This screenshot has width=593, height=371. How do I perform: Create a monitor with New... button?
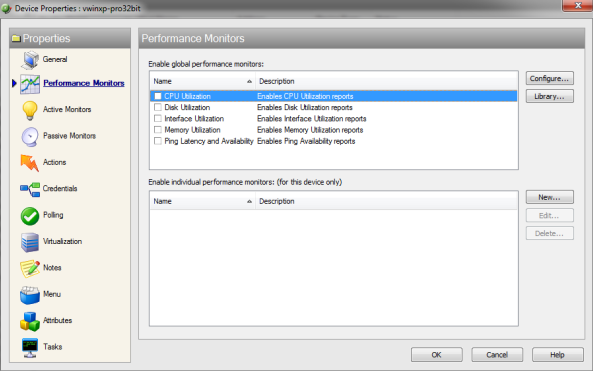point(550,197)
